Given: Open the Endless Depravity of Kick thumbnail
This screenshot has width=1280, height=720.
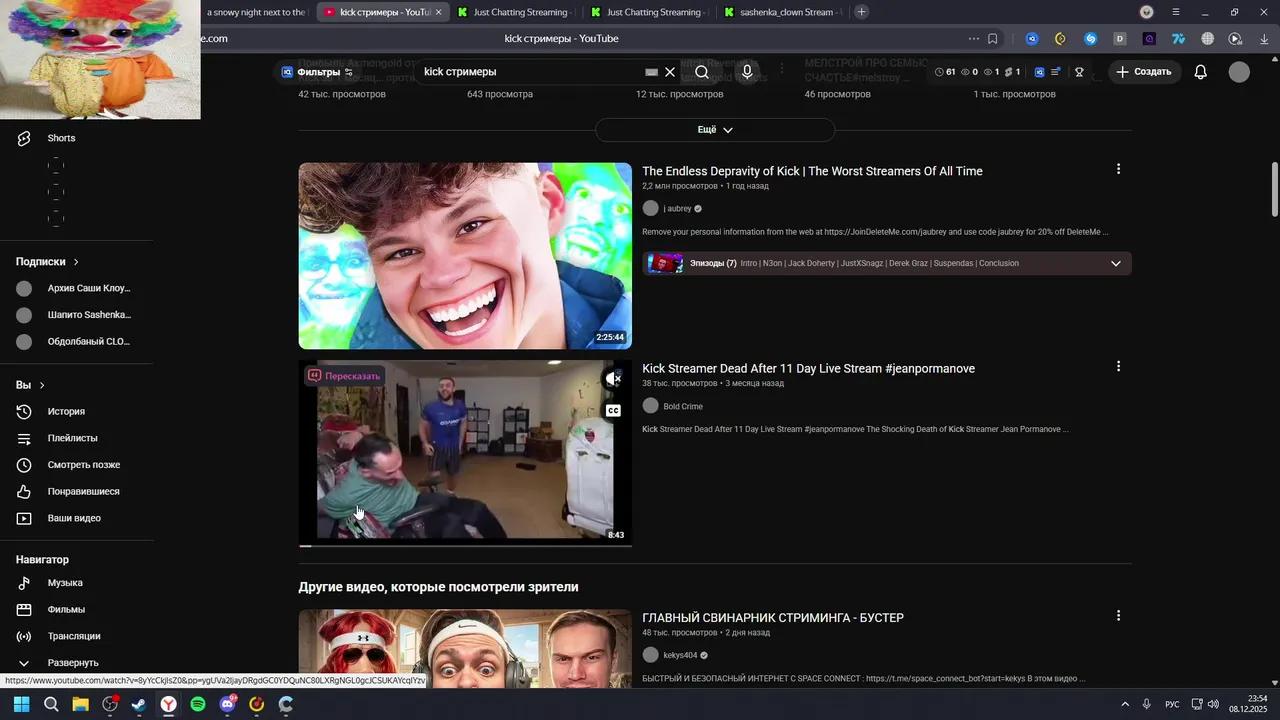Looking at the screenshot, I should pos(465,255).
